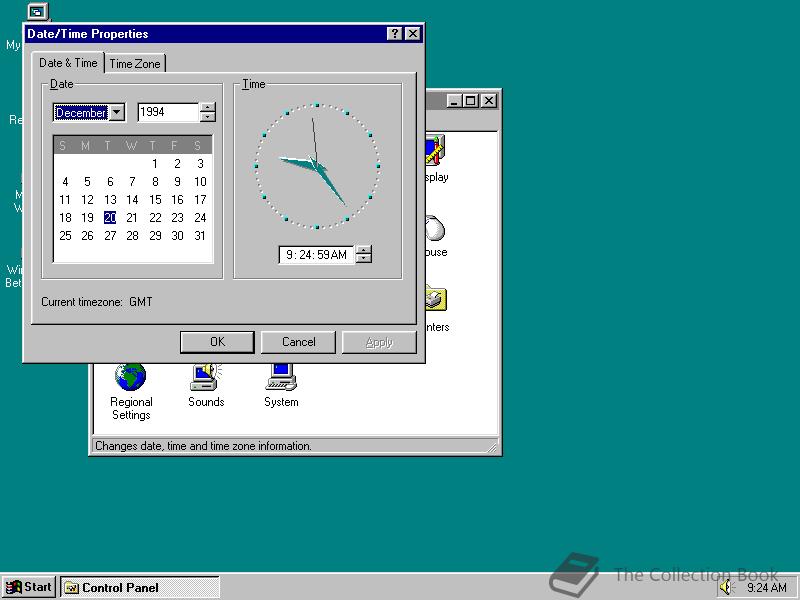Viewport: 800px width, 600px height.
Task: Dismiss the dialog with Cancel
Action: pyautogui.click(x=298, y=341)
